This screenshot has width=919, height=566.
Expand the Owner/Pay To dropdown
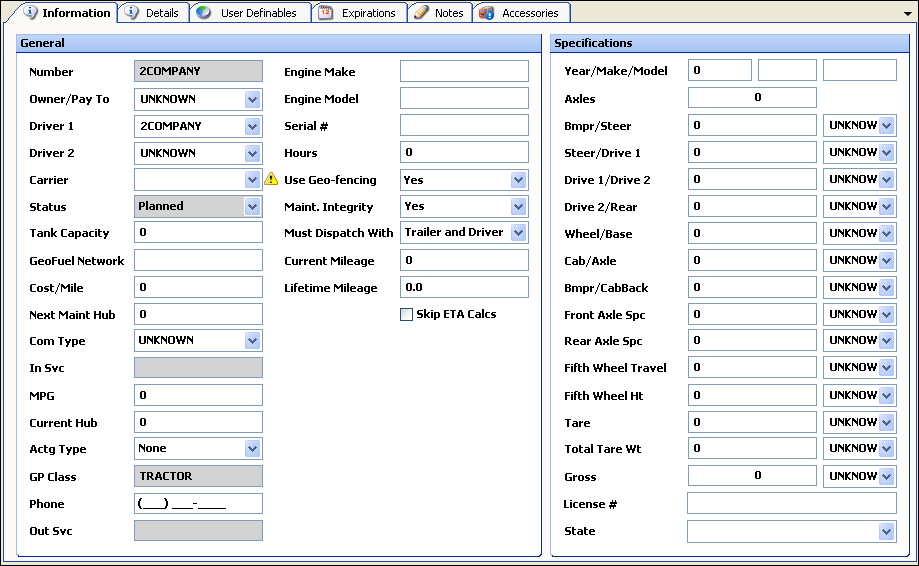(252, 100)
